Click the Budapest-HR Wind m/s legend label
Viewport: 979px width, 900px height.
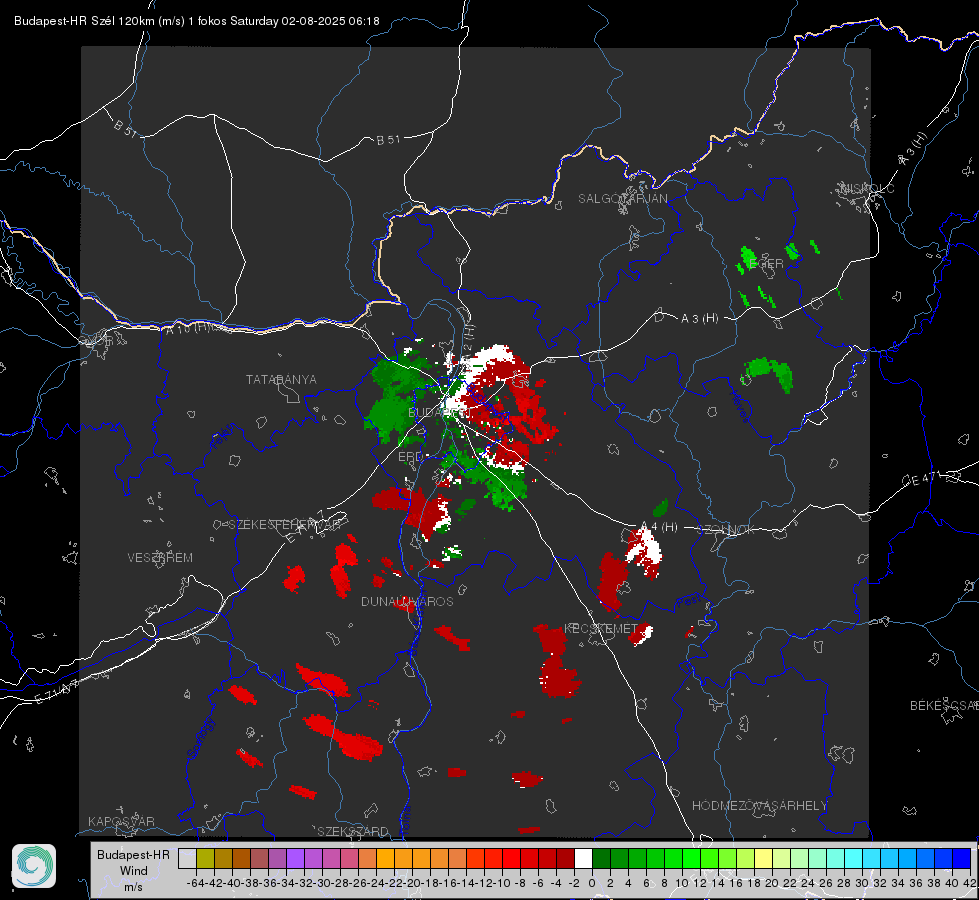pyautogui.click(x=134, y=871)
